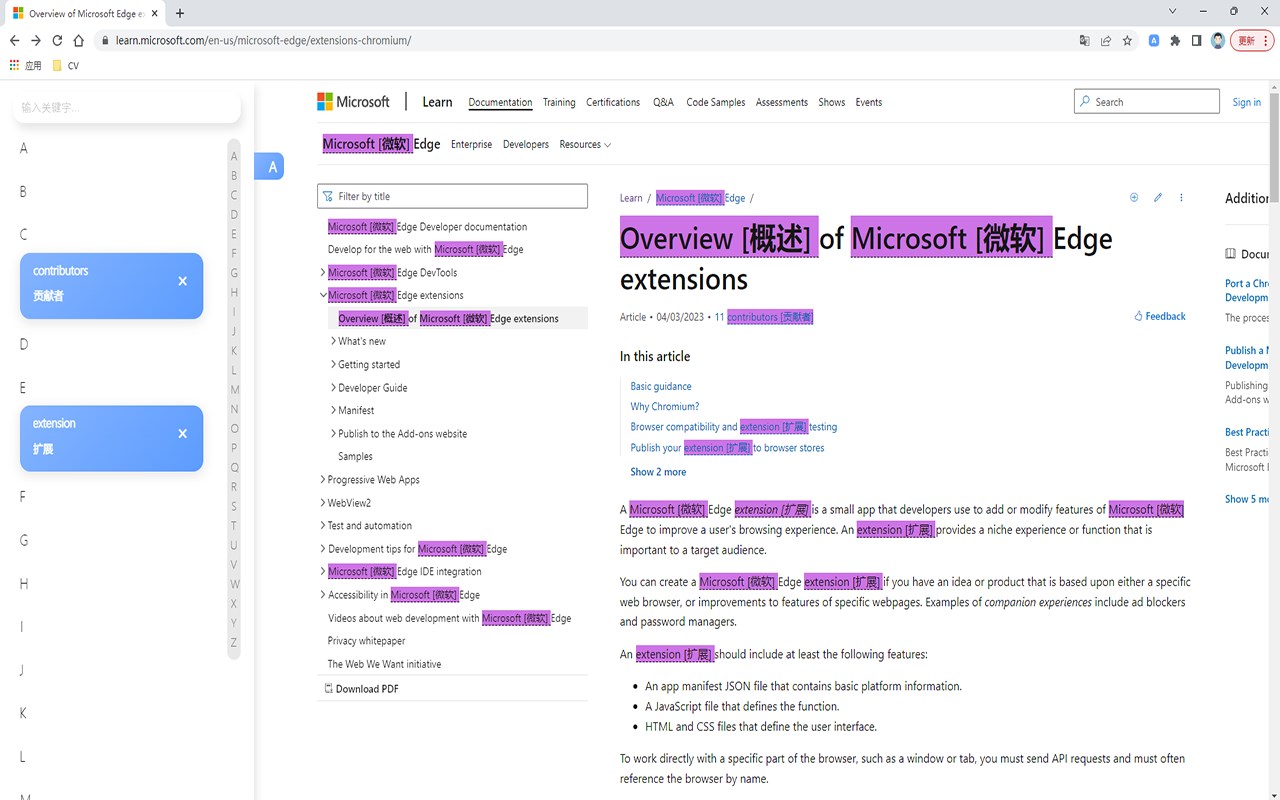This screenshot has height=800, width=1280.
Task: Click Download PDF
Action: [361, 689]
